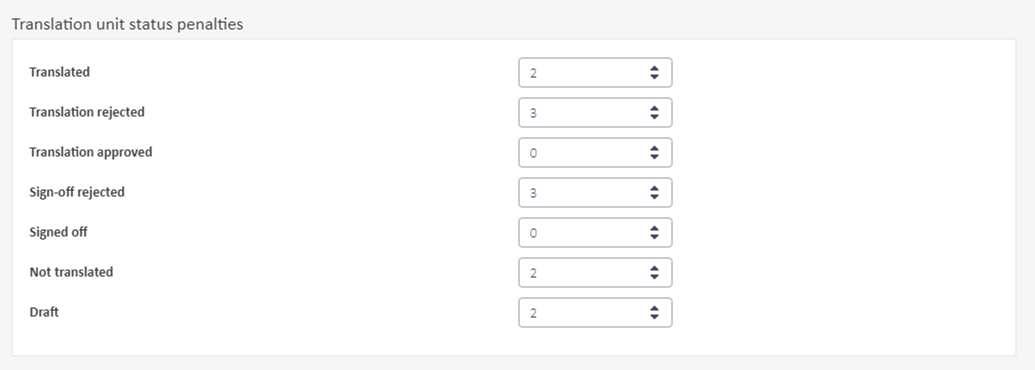The width and height of the screenshot is (1035, 370).
Task: Select the Translation approved penalty field
Action: [595, 152]
